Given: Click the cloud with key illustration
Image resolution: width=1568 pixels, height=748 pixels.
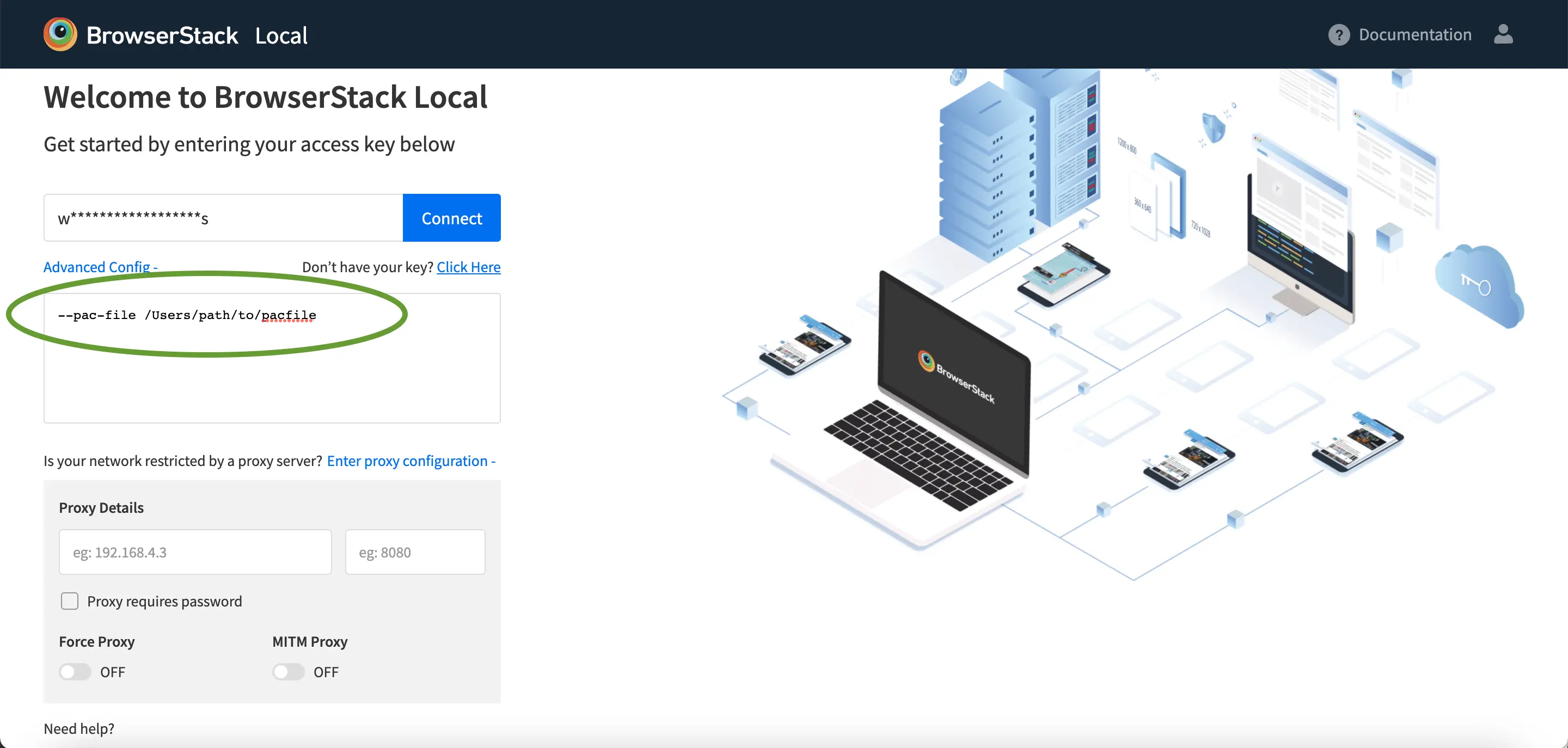Looking at the screenshot, I should (x=1479, y=284).
